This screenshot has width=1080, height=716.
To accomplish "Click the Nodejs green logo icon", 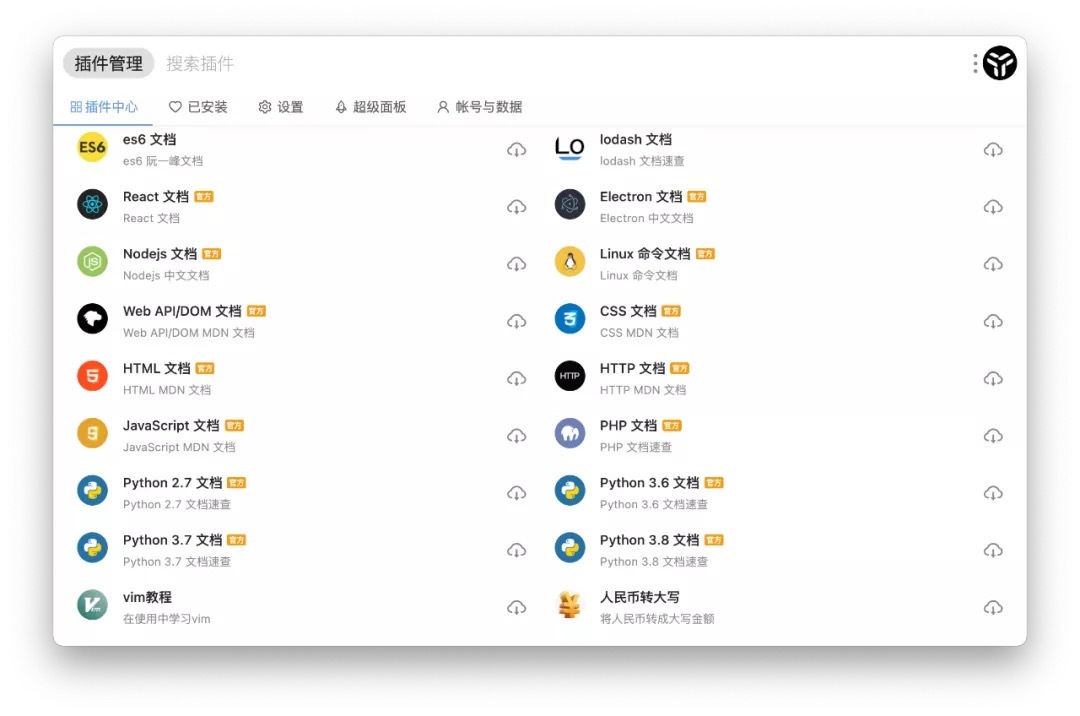I will click(x=92, y=262).
